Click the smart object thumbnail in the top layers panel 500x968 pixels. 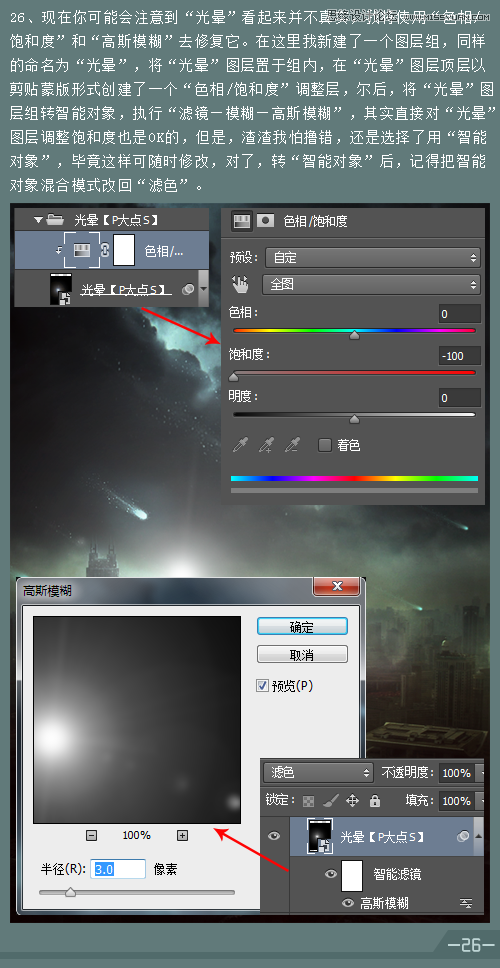[60, 289]
